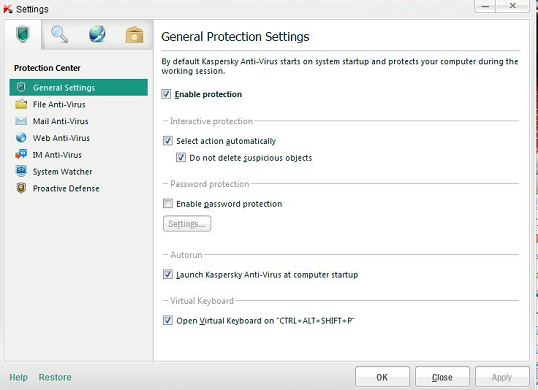
Task: Click the Close button at bottom
Action: (x=442, y=377)
